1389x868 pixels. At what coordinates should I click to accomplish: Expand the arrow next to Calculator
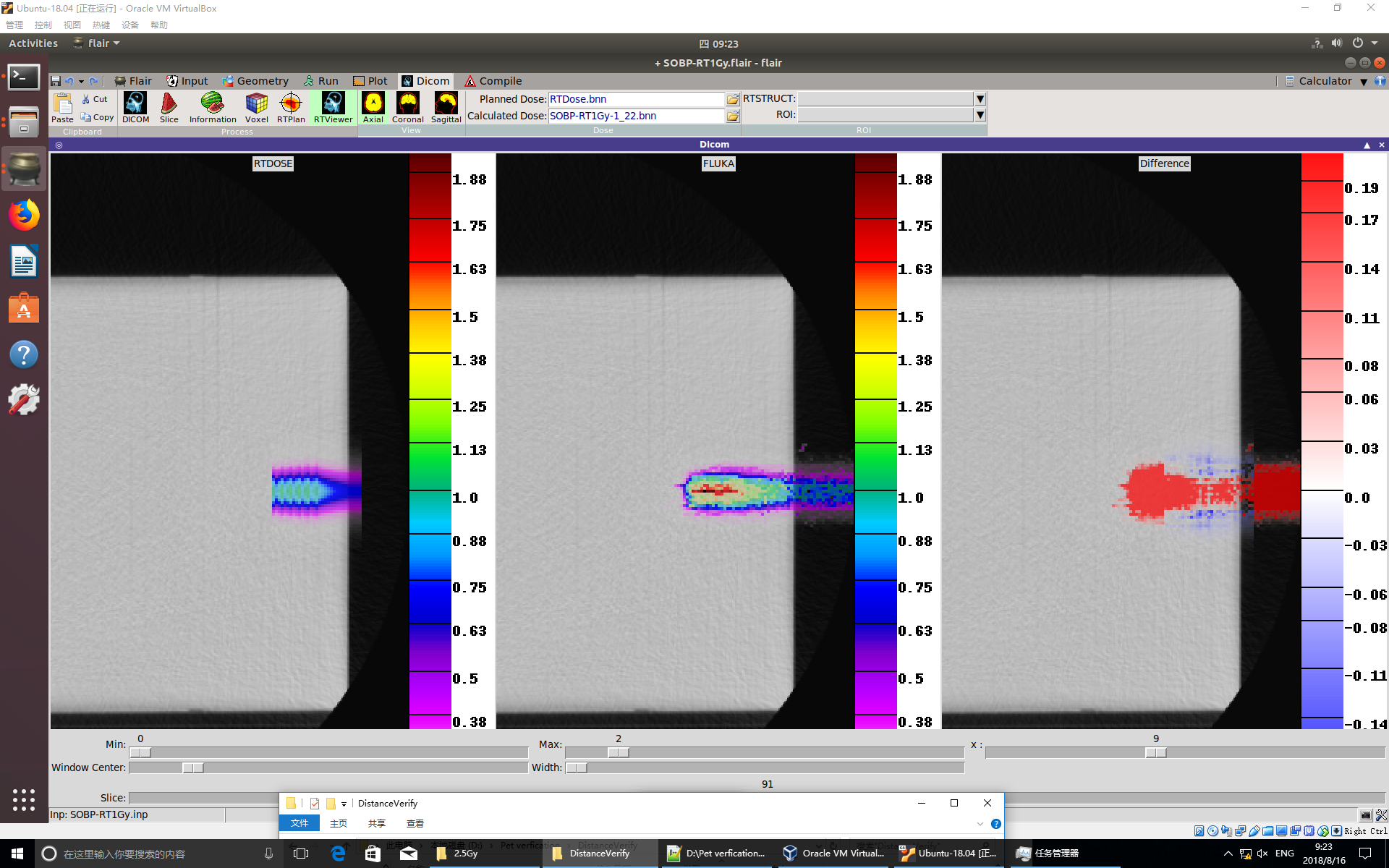[1364, 82]
